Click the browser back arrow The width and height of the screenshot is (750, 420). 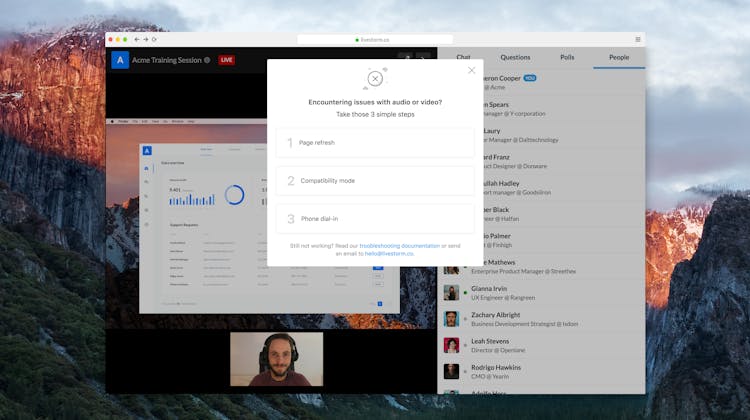137,39
